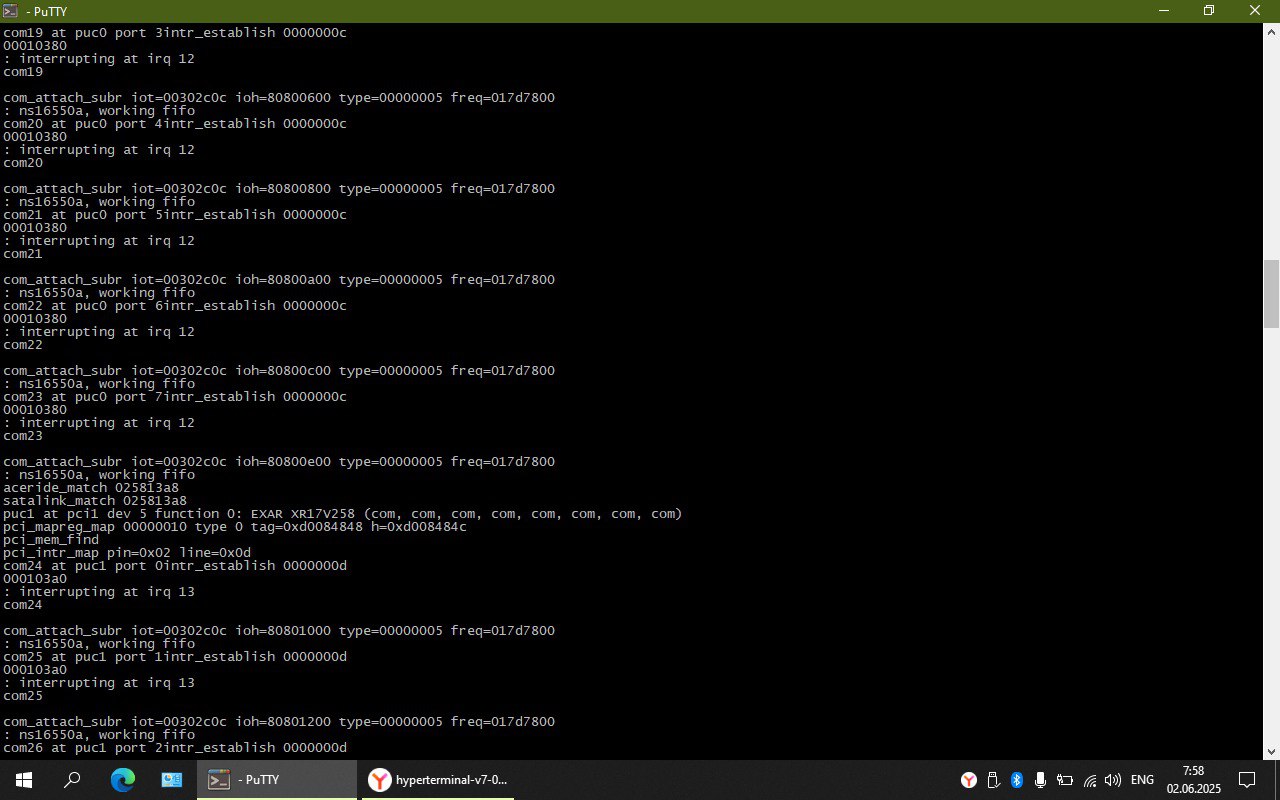Click the com_attach_subr line with ioh=80800e00
1280x800 pixels.
pyautogui.click(x=279, y=462)
